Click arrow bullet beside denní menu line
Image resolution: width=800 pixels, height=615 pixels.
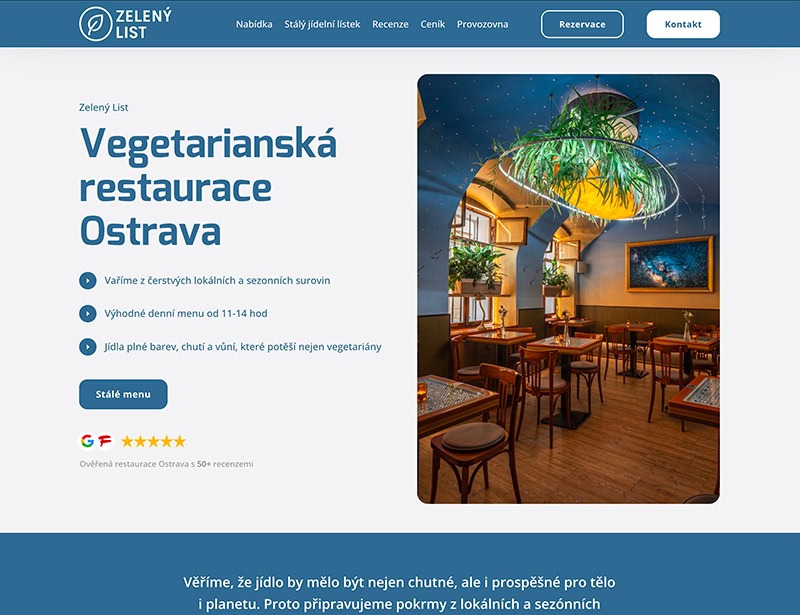[x=88, y=313]
